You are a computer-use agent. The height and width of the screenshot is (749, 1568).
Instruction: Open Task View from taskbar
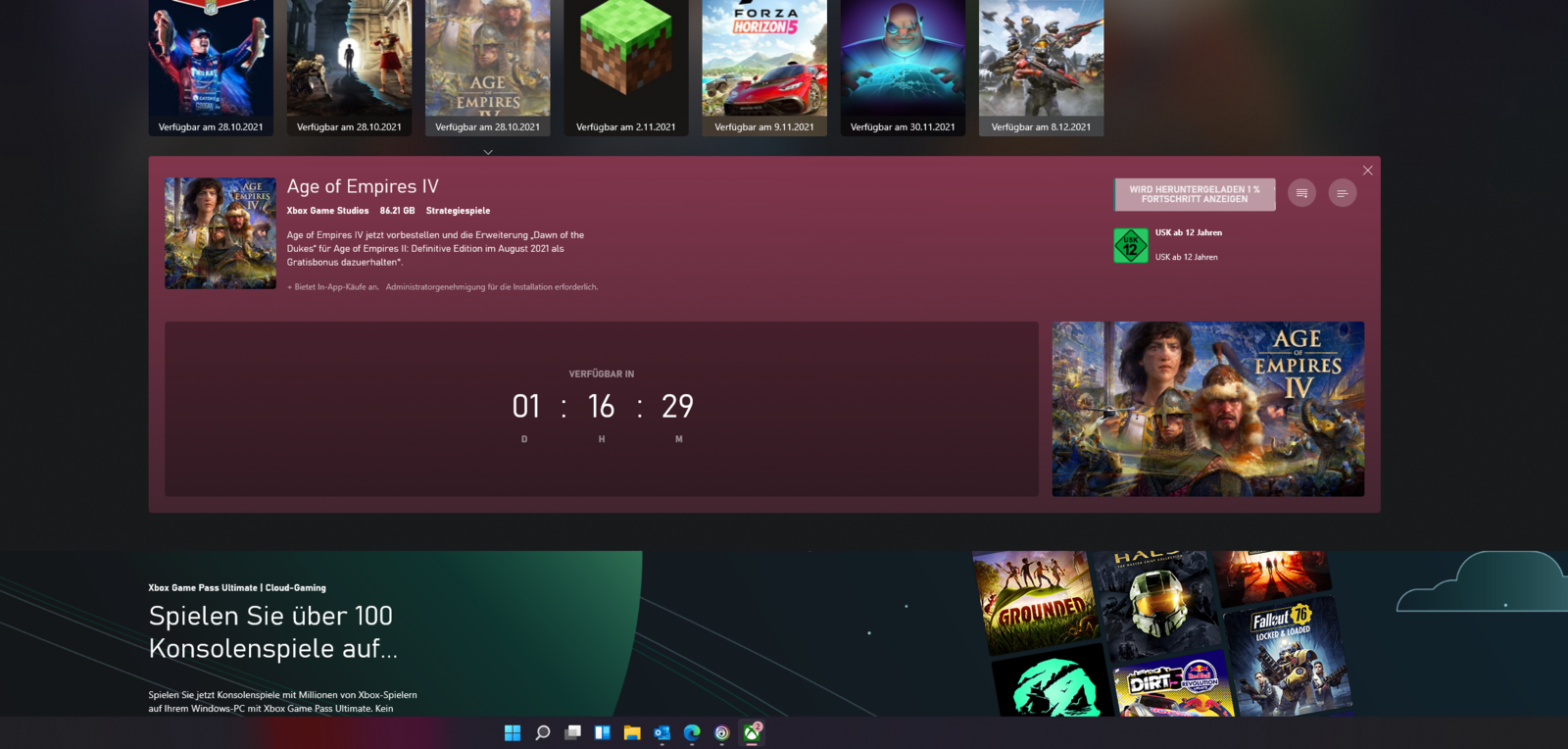[572, 732]
